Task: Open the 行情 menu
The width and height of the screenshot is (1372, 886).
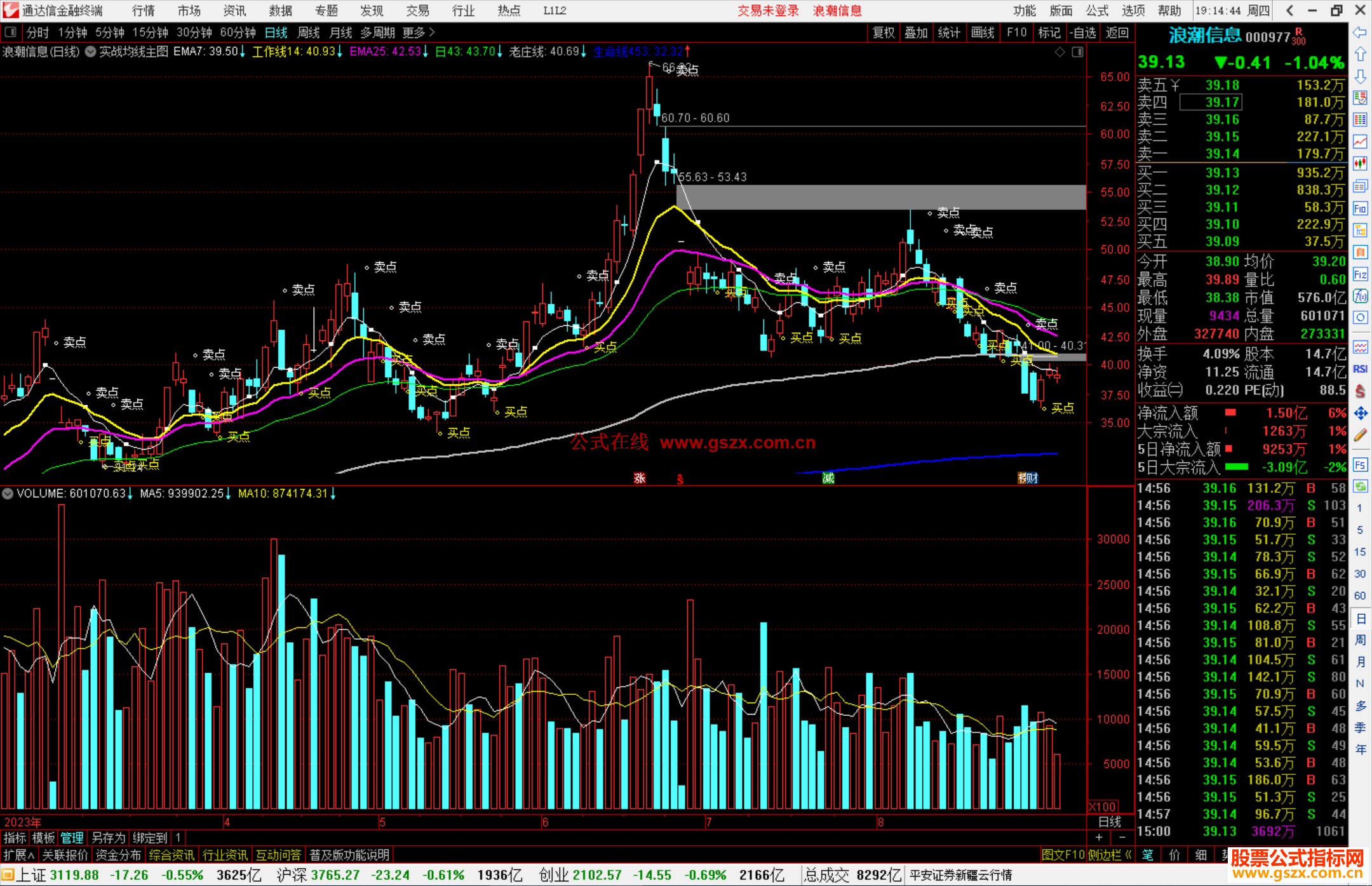Action: point(144,10)
